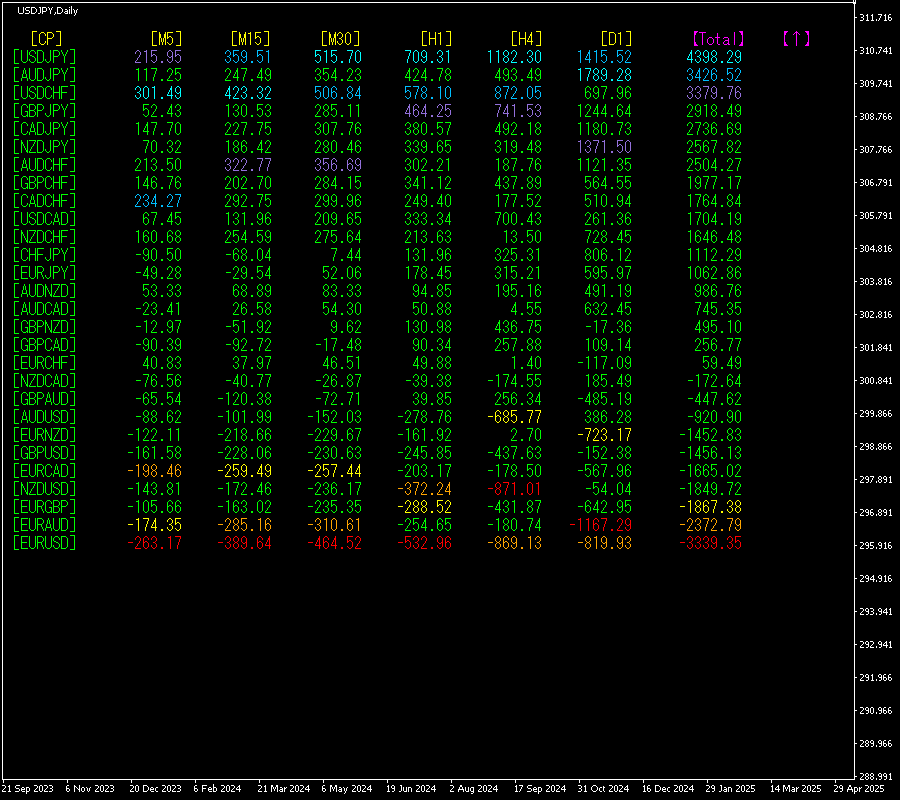Select the [NZDCAD] pair label

pos(44,381)
